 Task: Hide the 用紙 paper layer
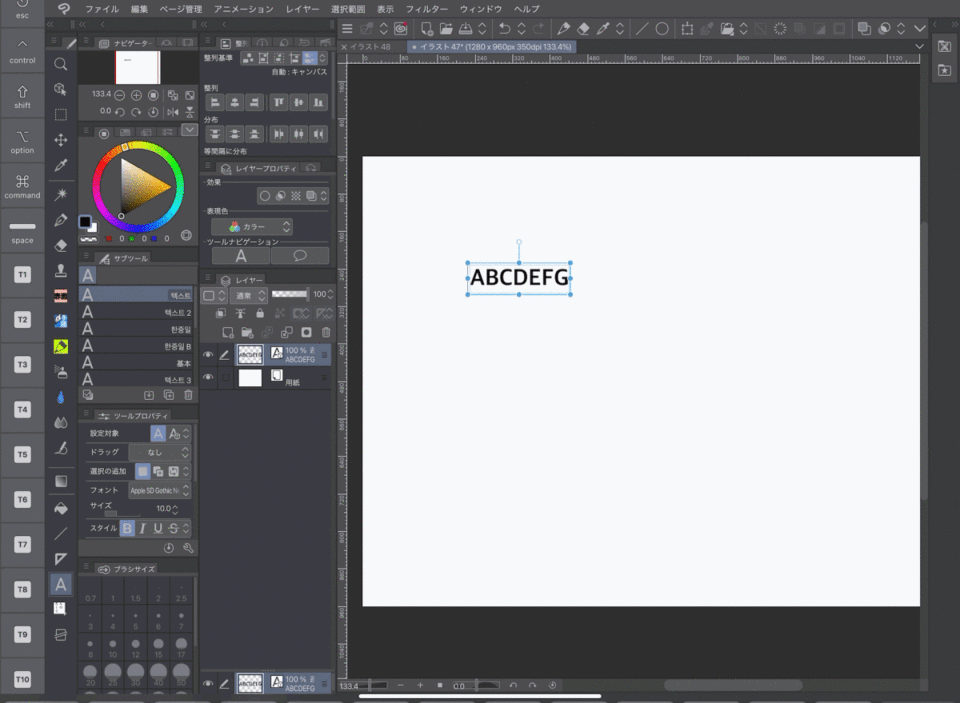[x=208, y=377]
